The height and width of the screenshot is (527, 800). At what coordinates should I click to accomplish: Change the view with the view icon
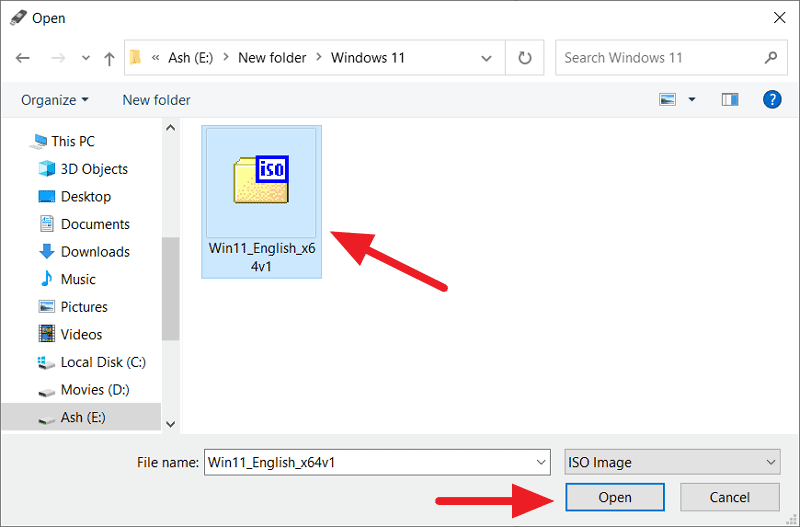(x=667, y=99)
